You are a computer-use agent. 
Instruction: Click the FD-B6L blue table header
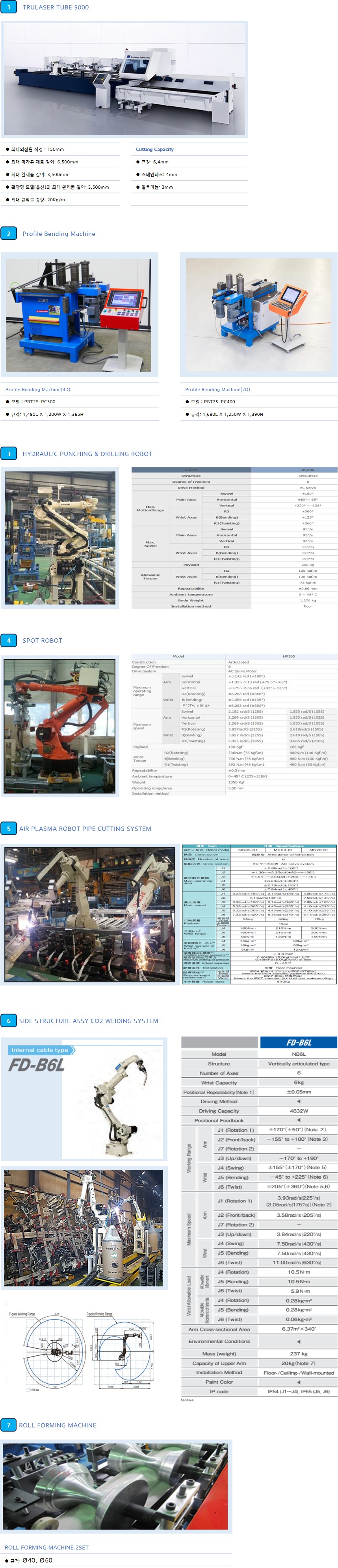point(299,1042)
